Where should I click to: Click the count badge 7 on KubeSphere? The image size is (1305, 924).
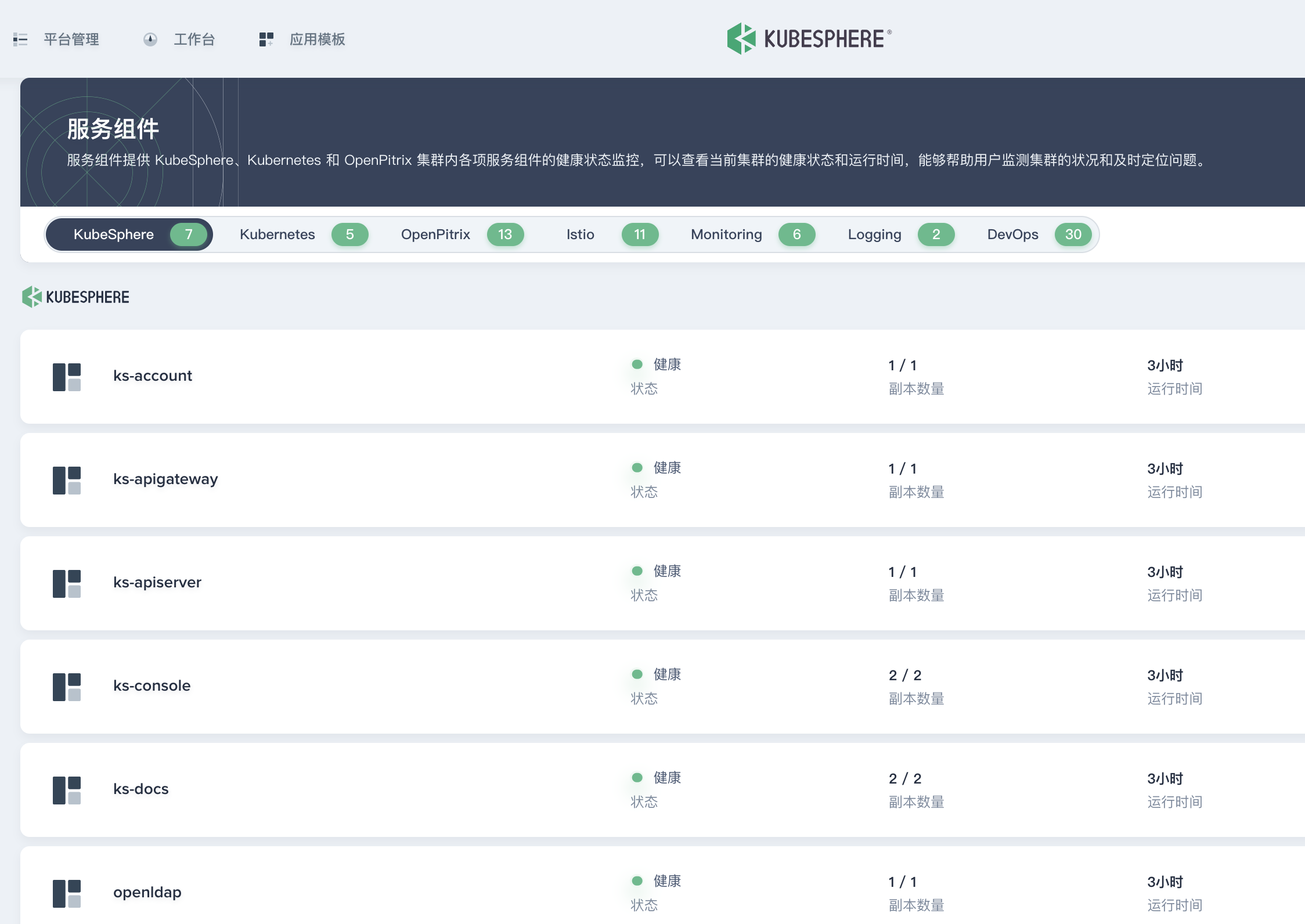[189, 234]
